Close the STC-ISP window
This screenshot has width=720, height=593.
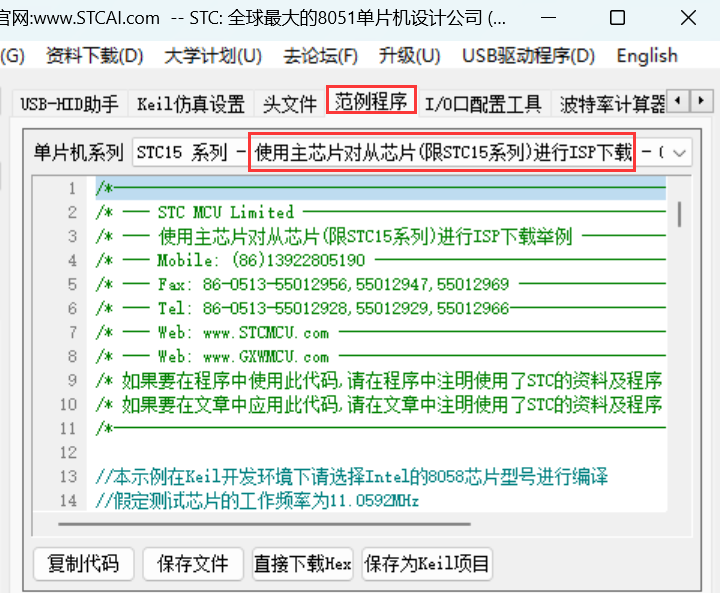[688, 18]
